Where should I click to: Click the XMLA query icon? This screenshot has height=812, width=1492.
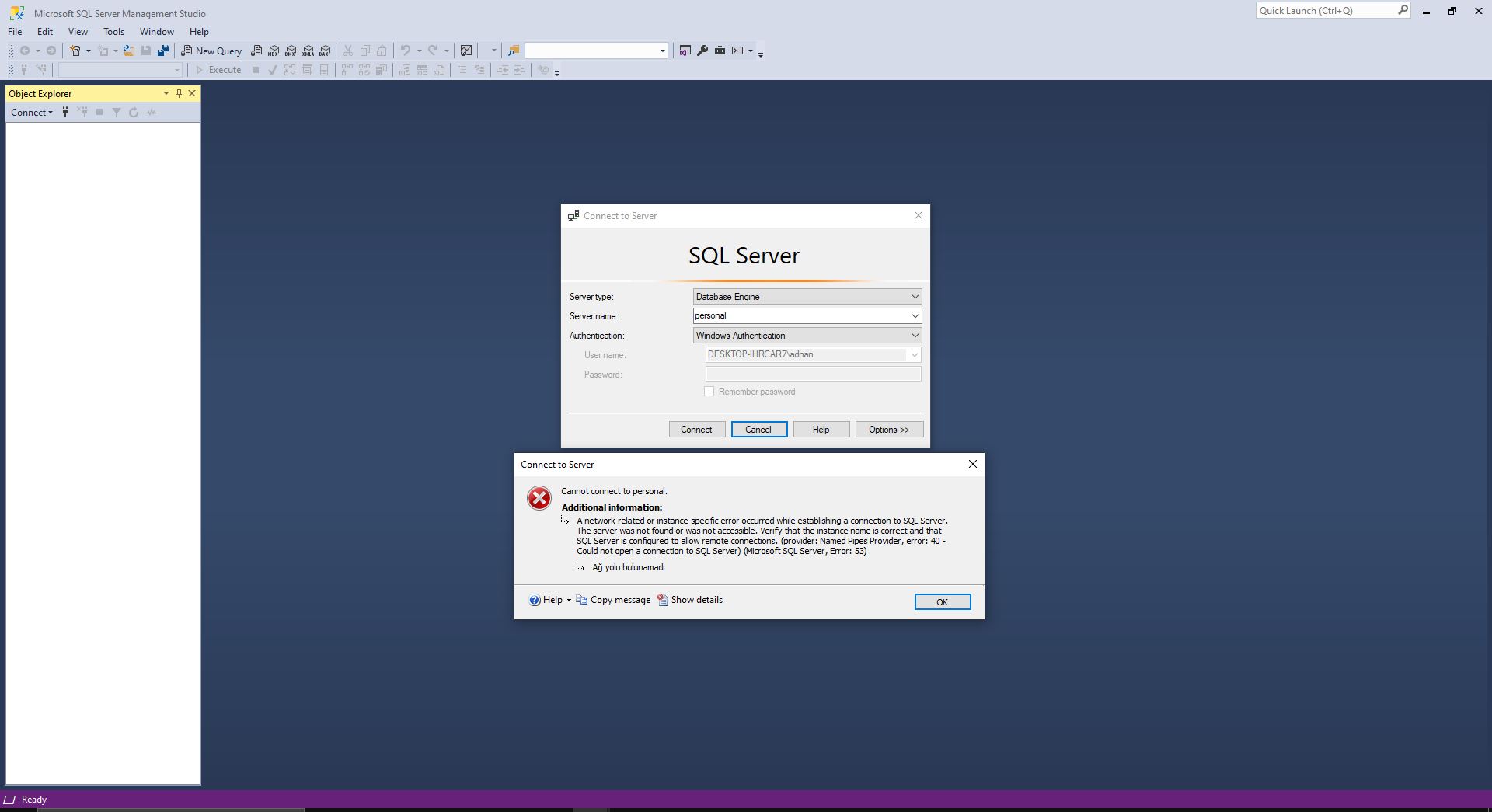(x=308, y=51)
